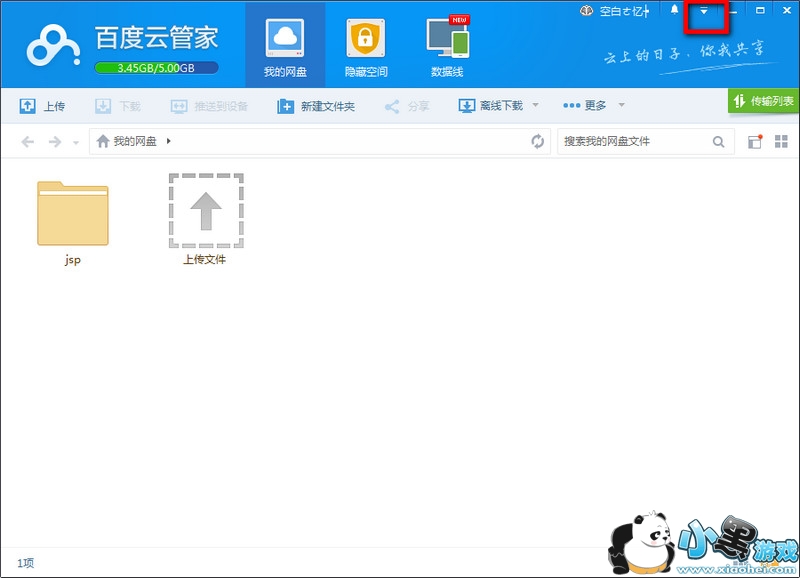
Task: Click the 分享 share button
Action: (x=407, y=106)
